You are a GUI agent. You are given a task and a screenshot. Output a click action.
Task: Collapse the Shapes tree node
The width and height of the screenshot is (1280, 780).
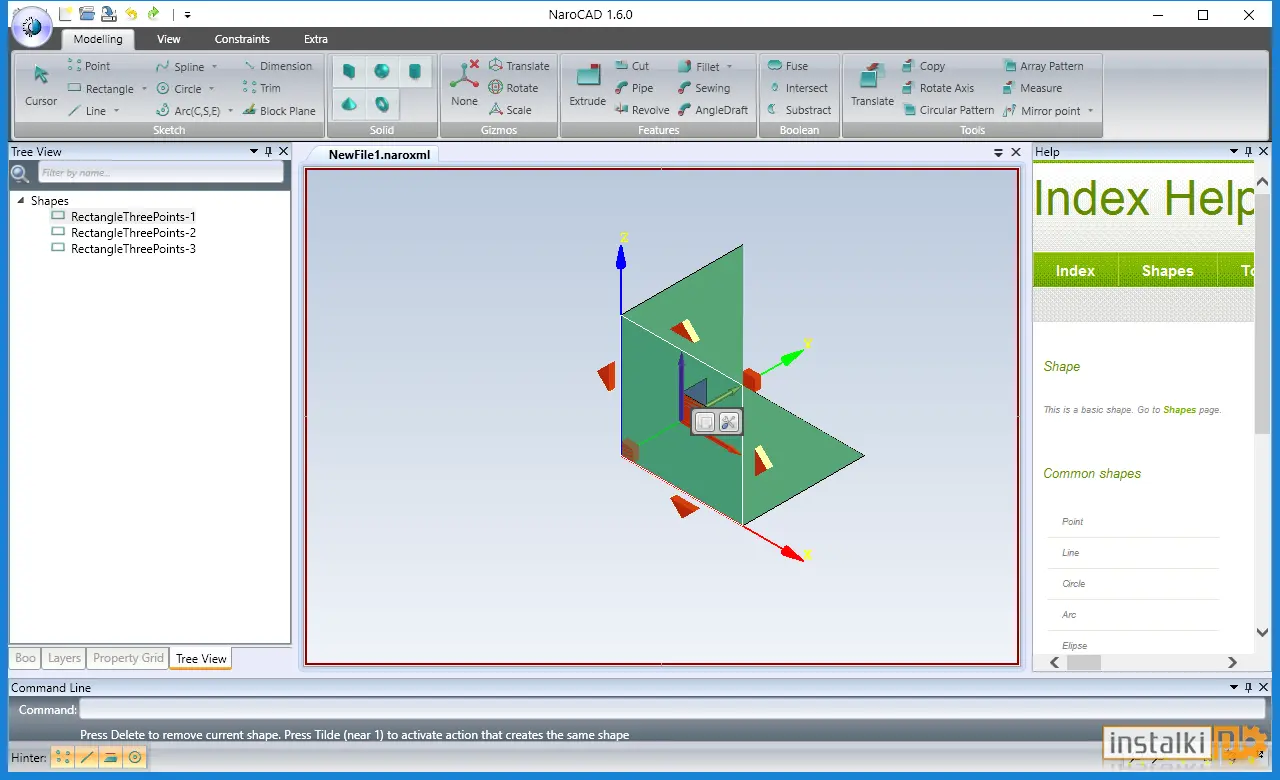(21, 201)
